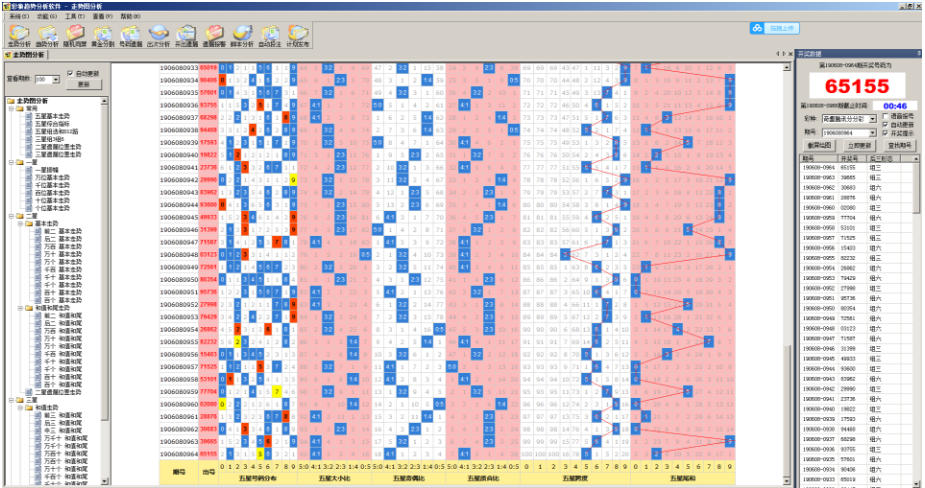Image resolution: width=925 pixels, height=488 pixels.
Task: Toggle 自动更新 checkbox above the 更新 button
Action: (x=70, y=73)
